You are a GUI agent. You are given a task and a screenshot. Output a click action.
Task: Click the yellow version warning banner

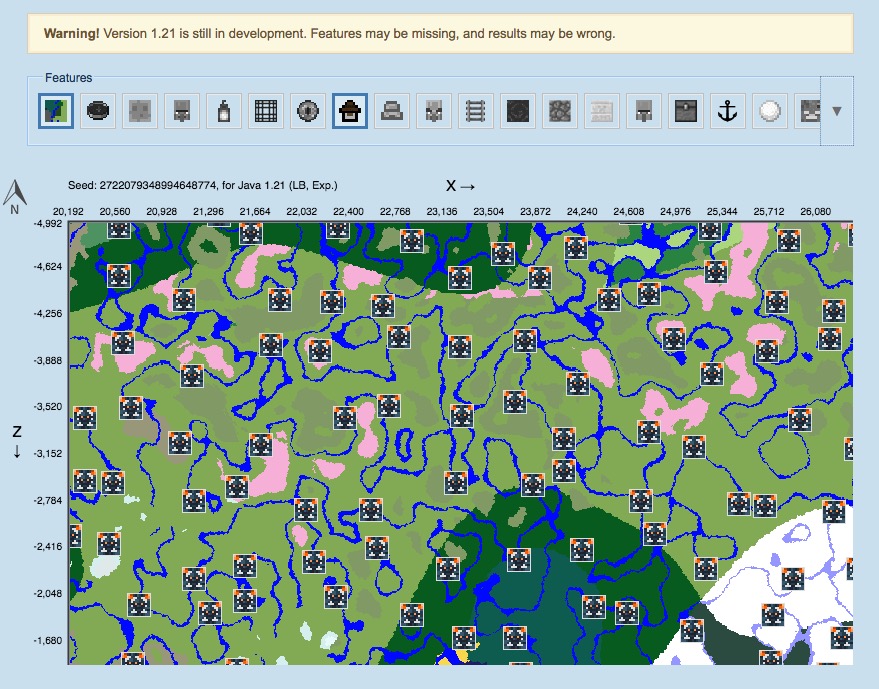point(440,34)
